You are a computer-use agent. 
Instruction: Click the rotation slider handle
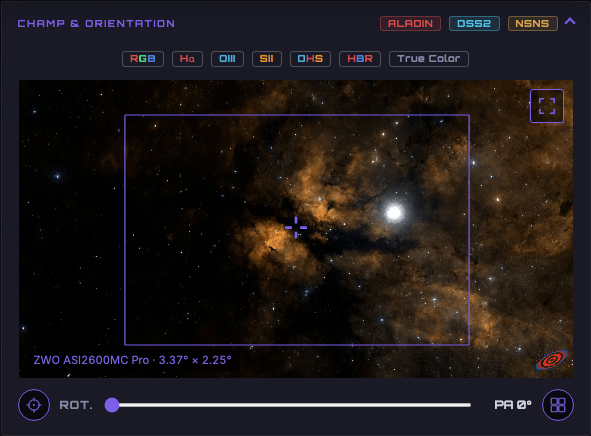click(x=112, y=405)
